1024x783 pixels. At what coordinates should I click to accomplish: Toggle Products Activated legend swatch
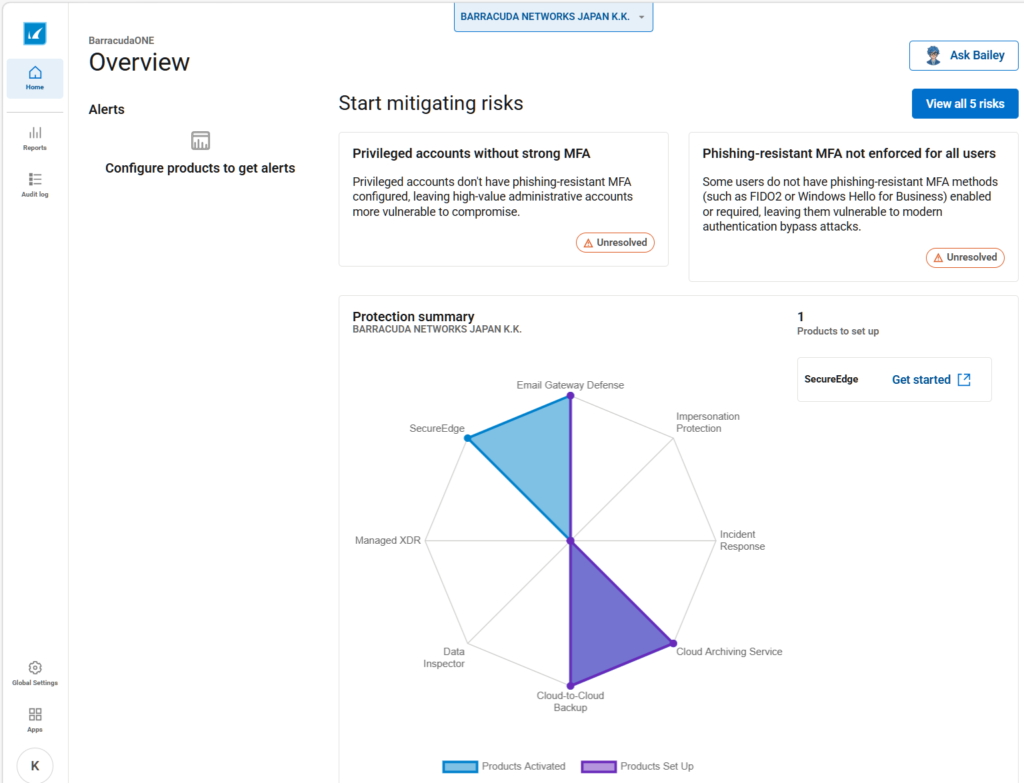(460, 767)
